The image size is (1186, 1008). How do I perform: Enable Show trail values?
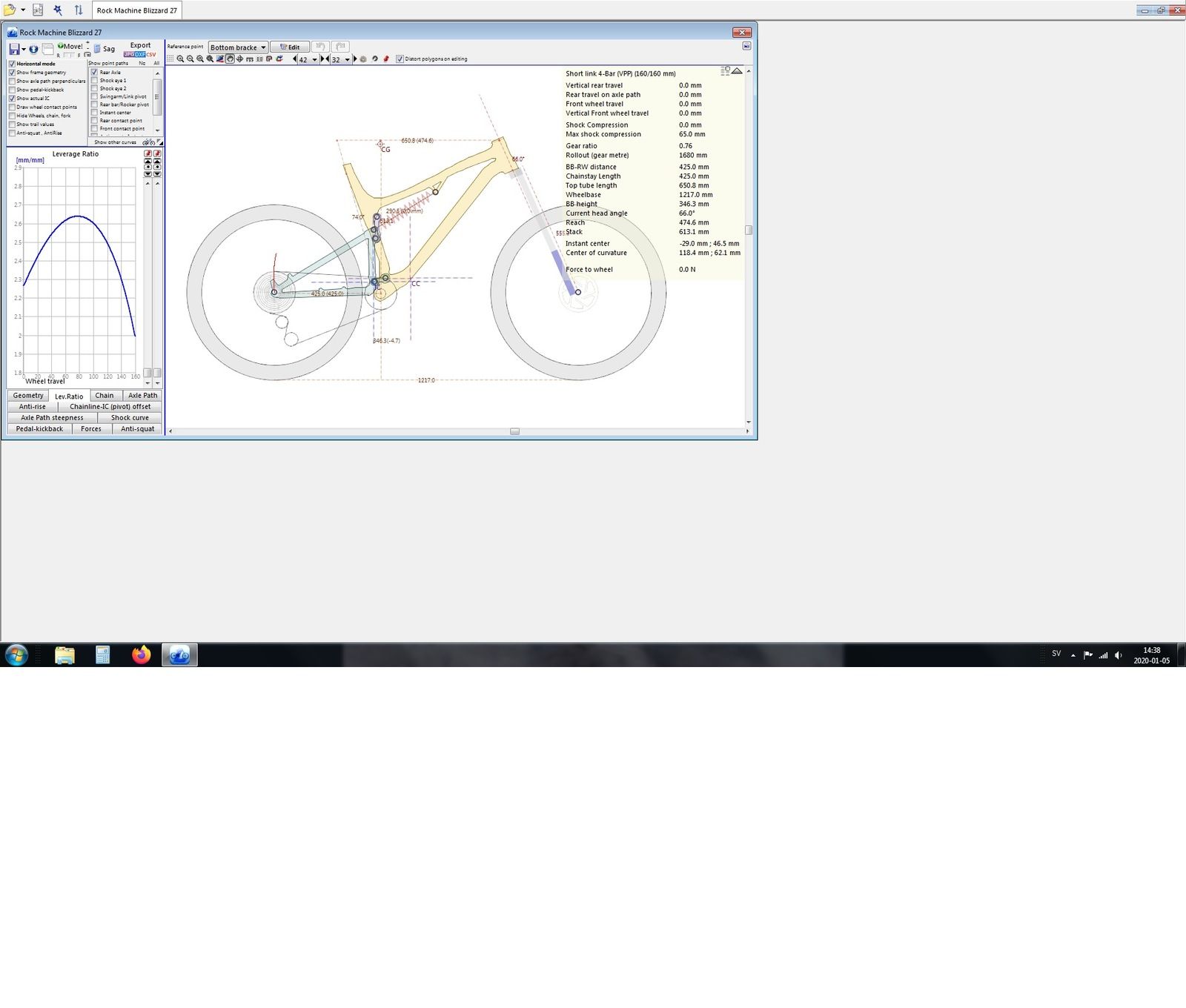12,125
